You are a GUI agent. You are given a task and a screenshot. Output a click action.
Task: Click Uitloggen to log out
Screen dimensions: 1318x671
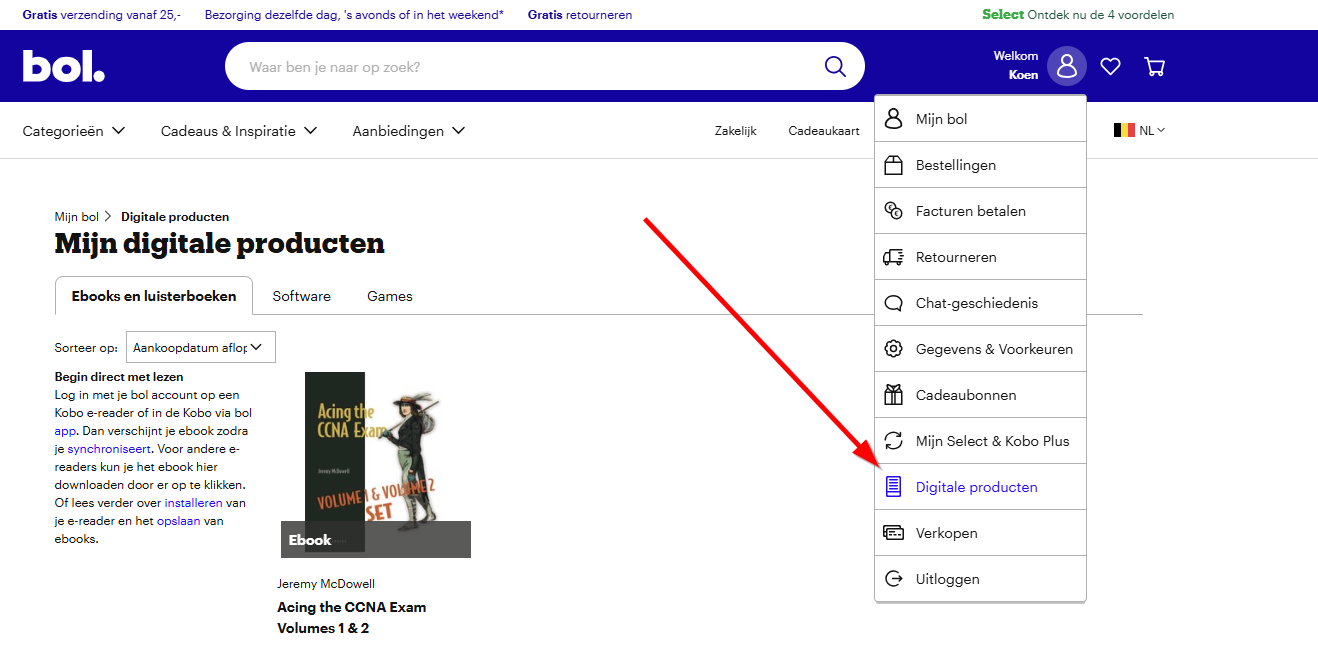click(947, 579)
